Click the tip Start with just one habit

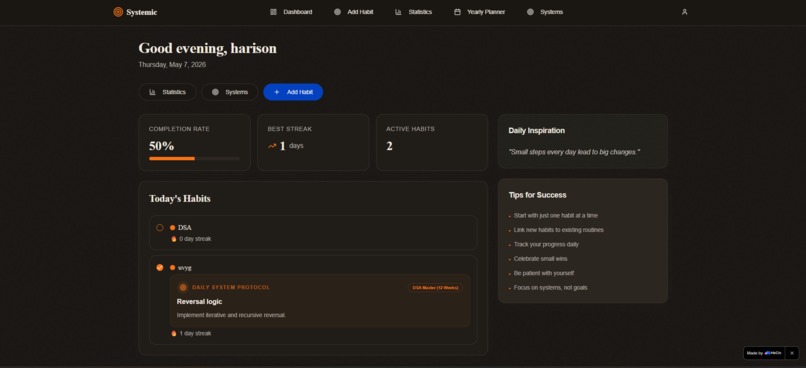[x=556, y=216]
